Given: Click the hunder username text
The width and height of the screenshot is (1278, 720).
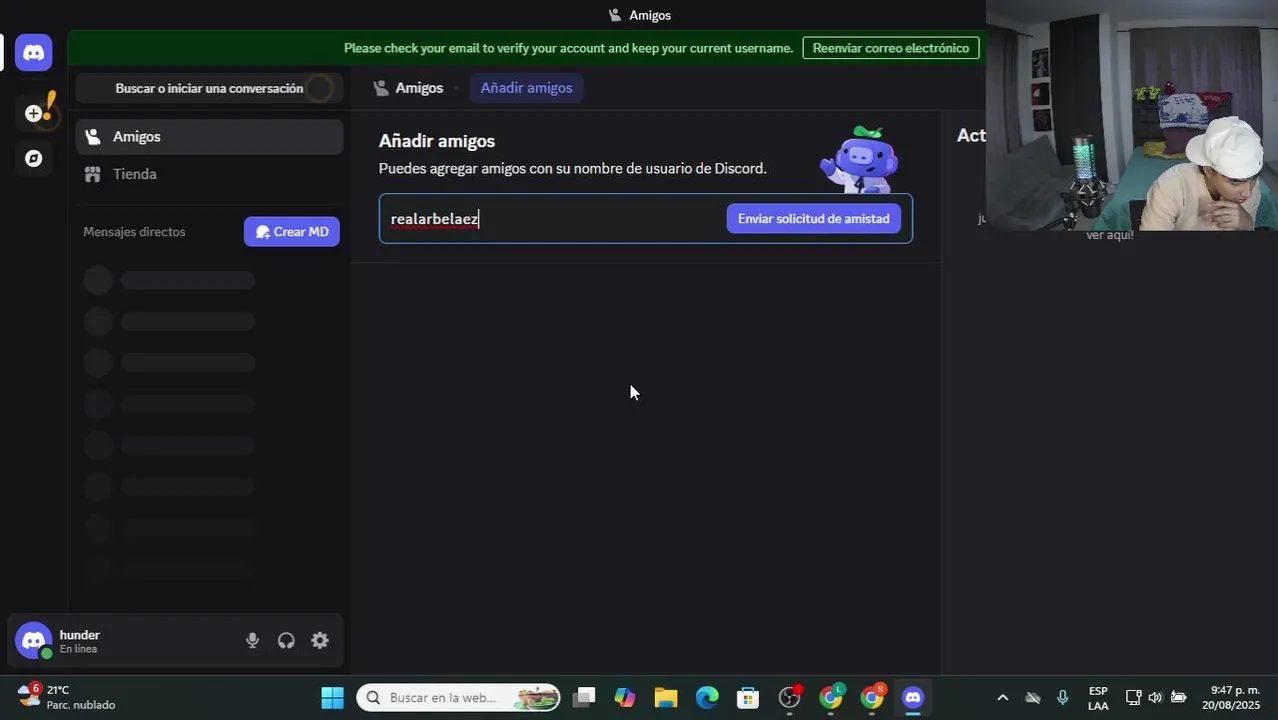Looking at the screenshot, I should point(80,635).
